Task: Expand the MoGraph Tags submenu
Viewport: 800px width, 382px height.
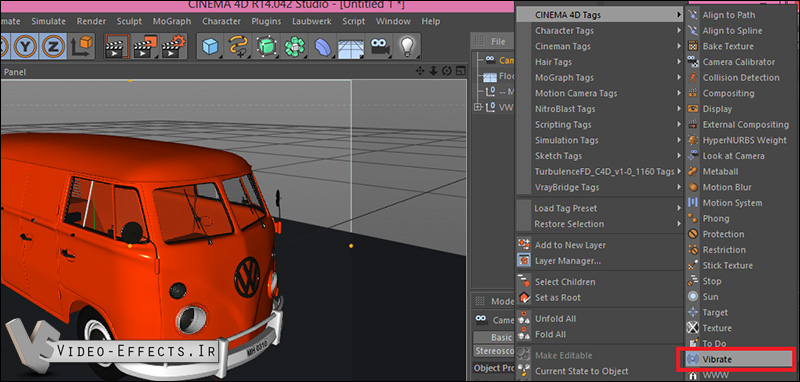Action: click(x=600, y=78)
